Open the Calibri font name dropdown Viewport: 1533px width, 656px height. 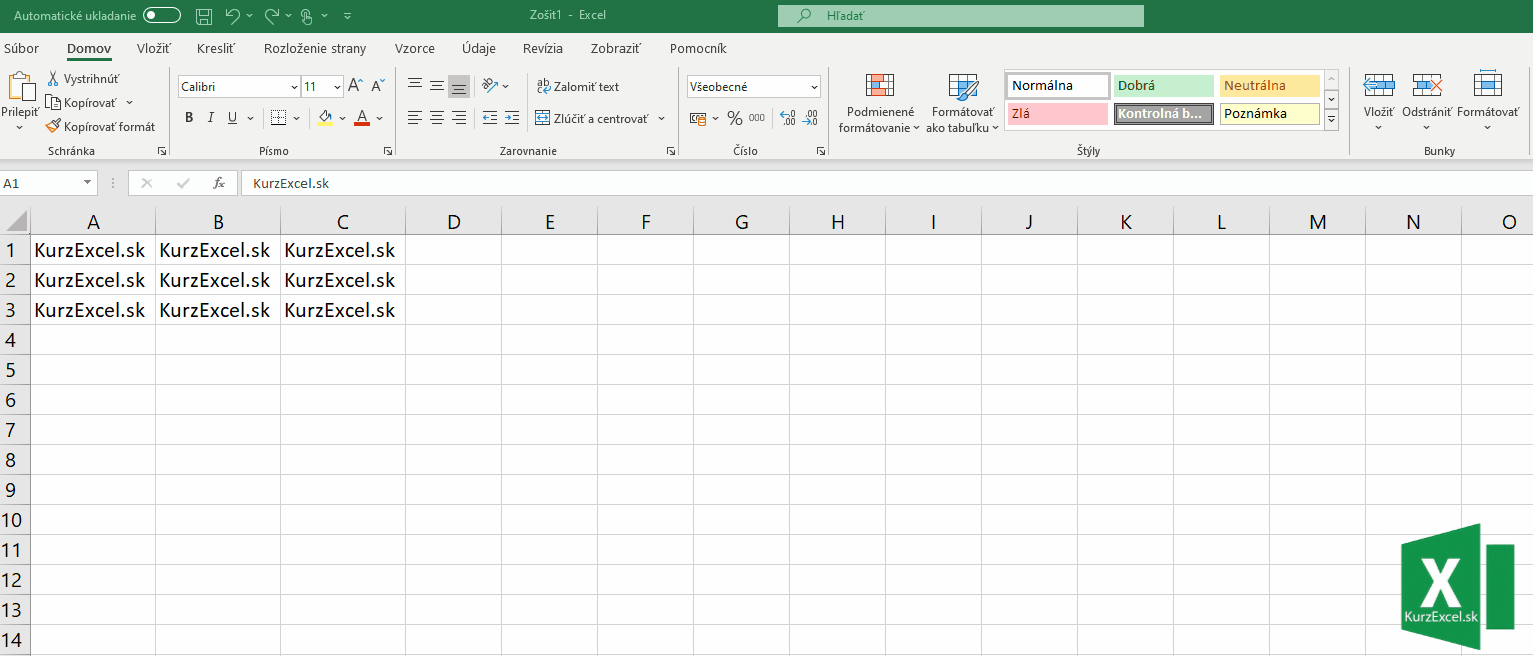pyautogui.click(x=294, y=87)
